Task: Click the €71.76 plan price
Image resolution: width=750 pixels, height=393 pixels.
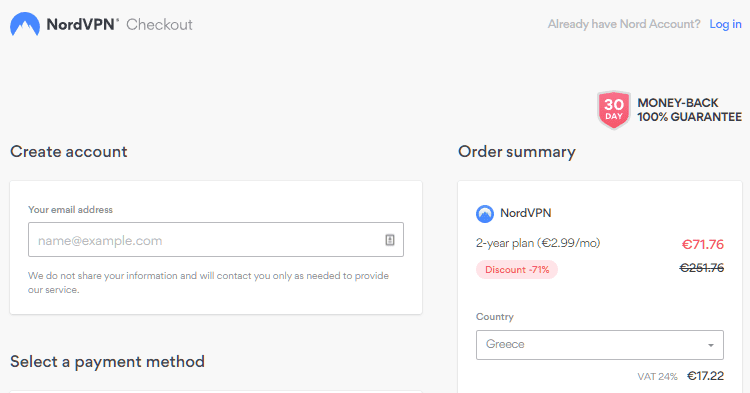Action: click(x=703, y=244)
